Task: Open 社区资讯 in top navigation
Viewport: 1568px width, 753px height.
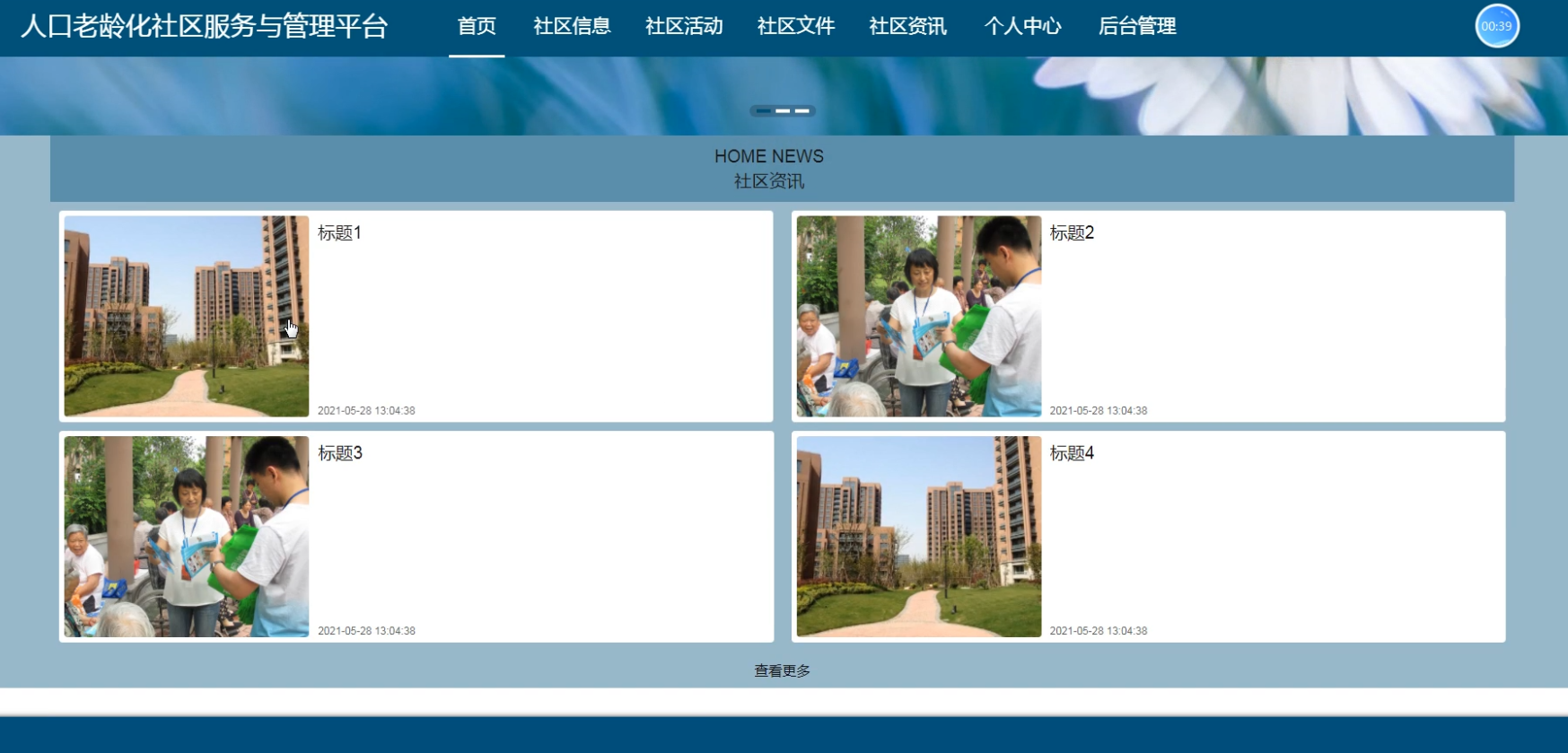Action: coord(907,27)
